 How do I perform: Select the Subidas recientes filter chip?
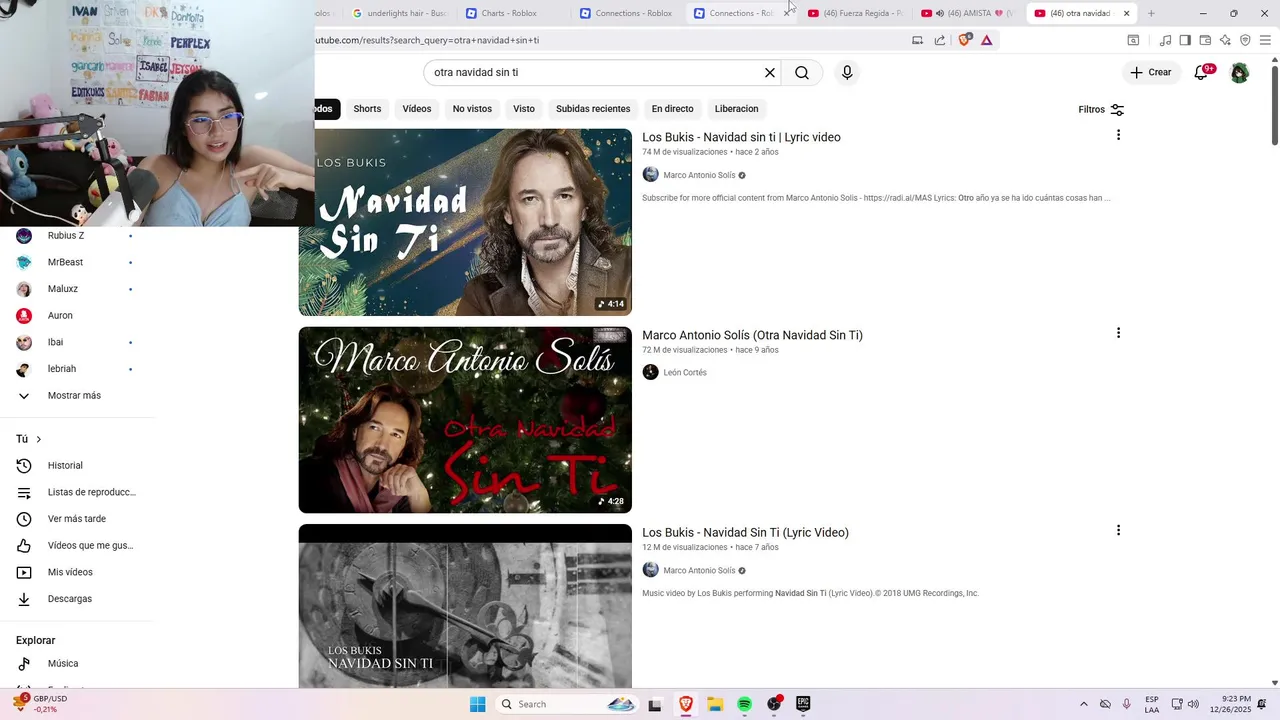click(593, 109)
